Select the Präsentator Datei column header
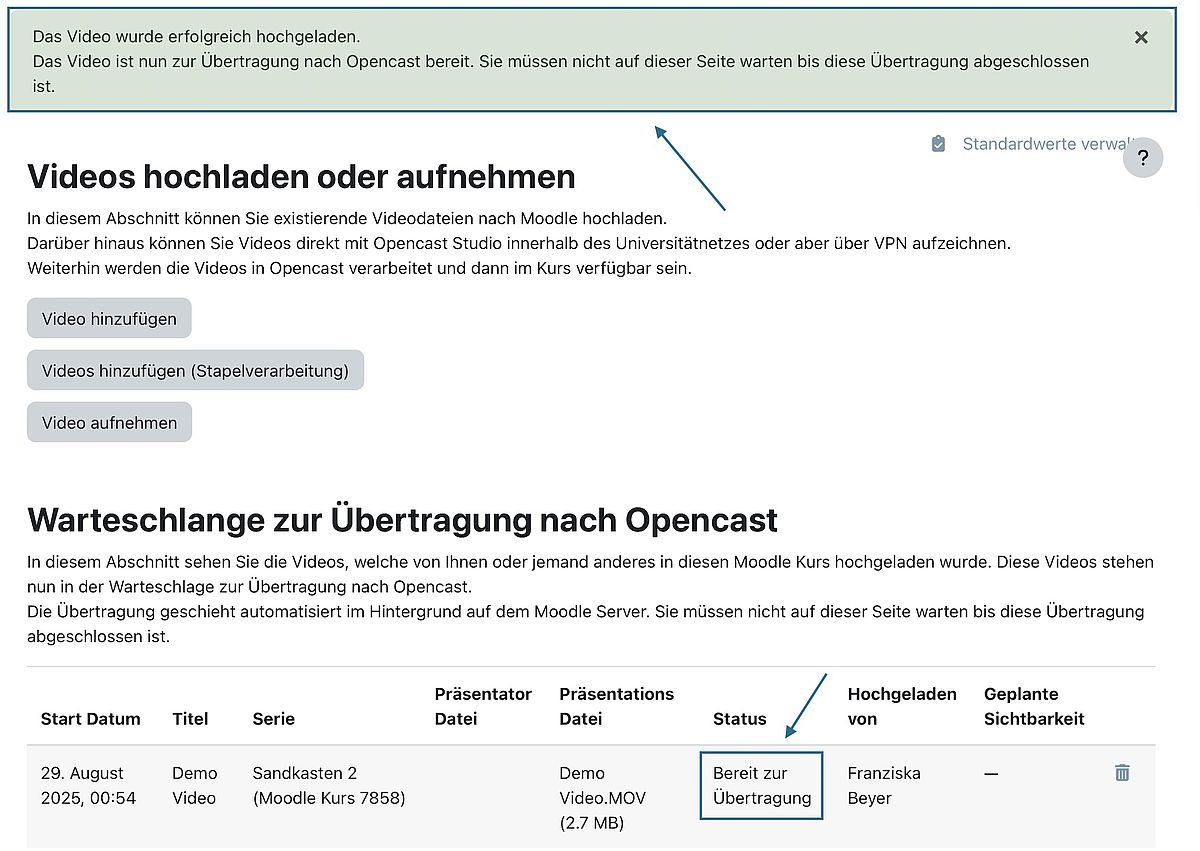The height and width of the screenshot is (851, 1200). (484, 706)
